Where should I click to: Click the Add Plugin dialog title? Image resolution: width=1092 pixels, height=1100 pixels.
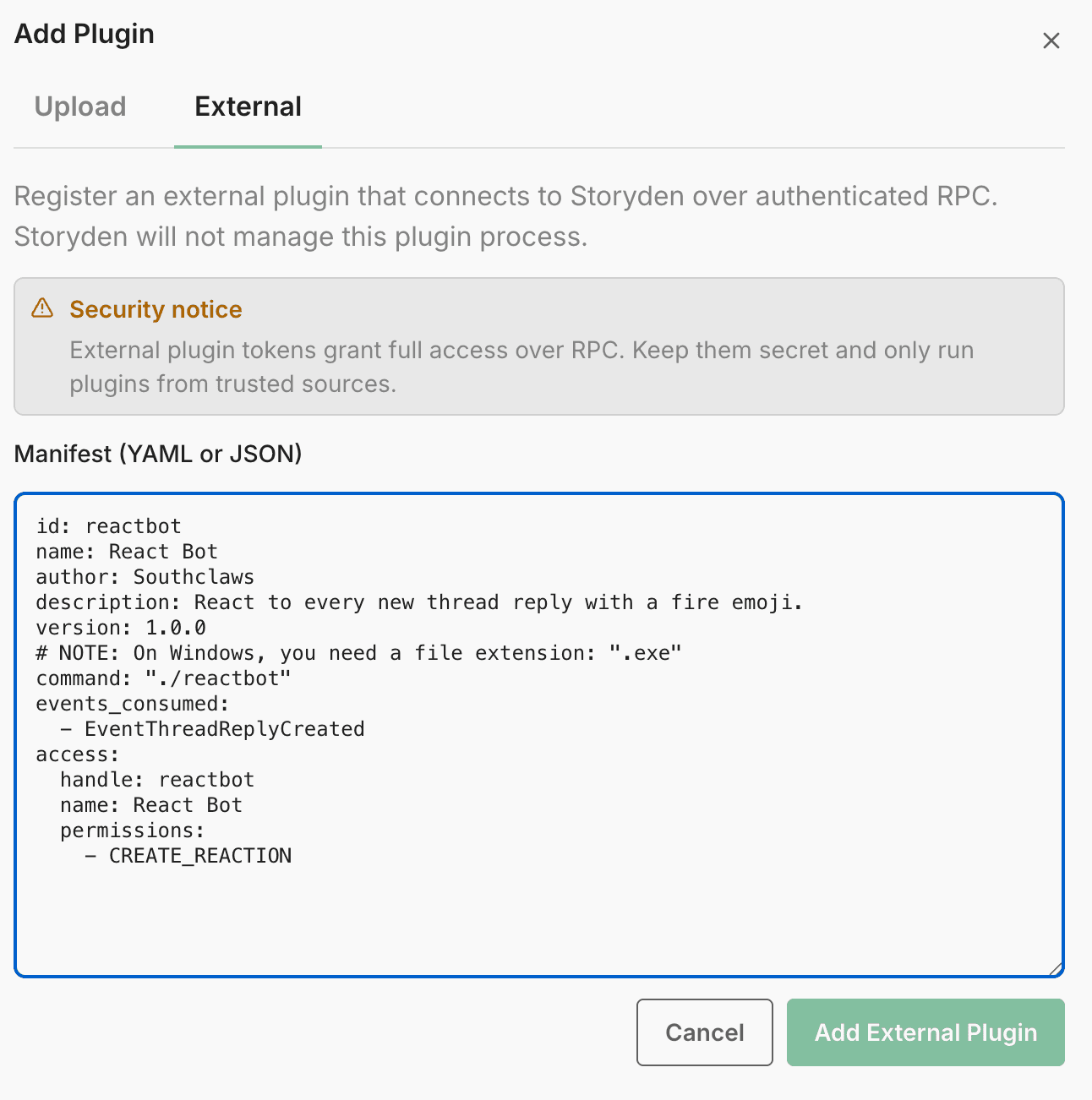(85, 34)
